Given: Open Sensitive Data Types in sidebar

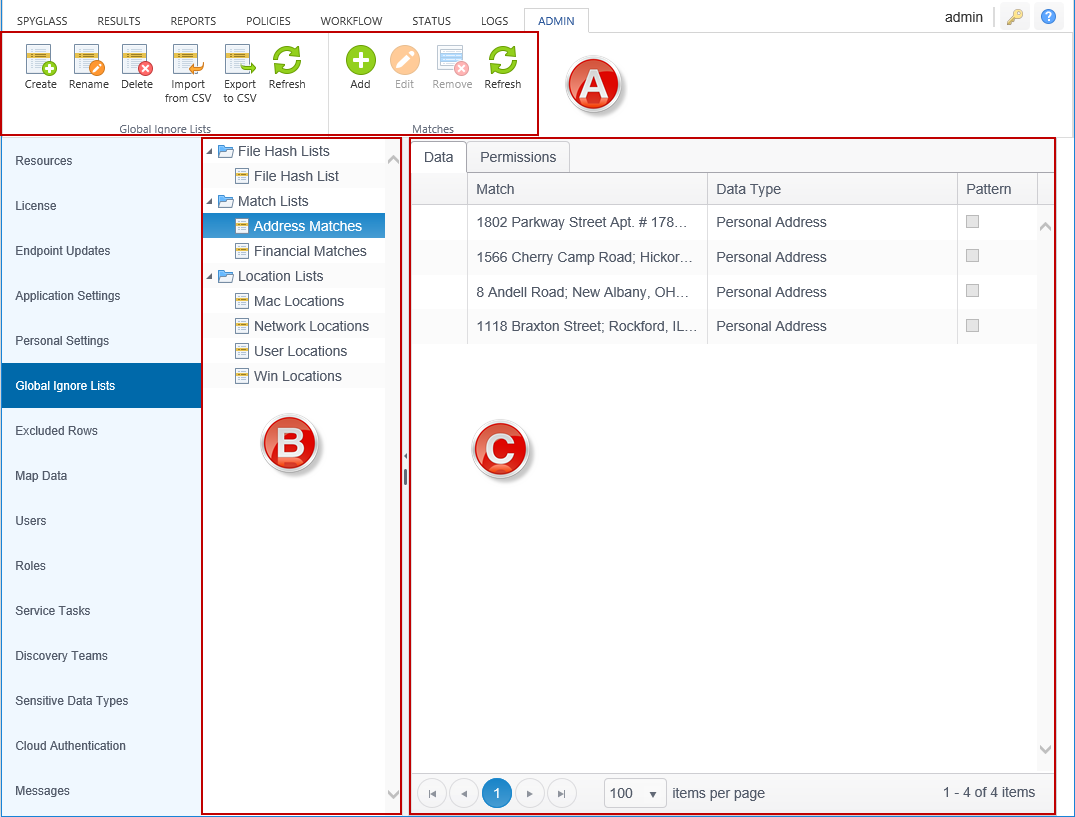Looking at the screenshot, I should 72,701.
